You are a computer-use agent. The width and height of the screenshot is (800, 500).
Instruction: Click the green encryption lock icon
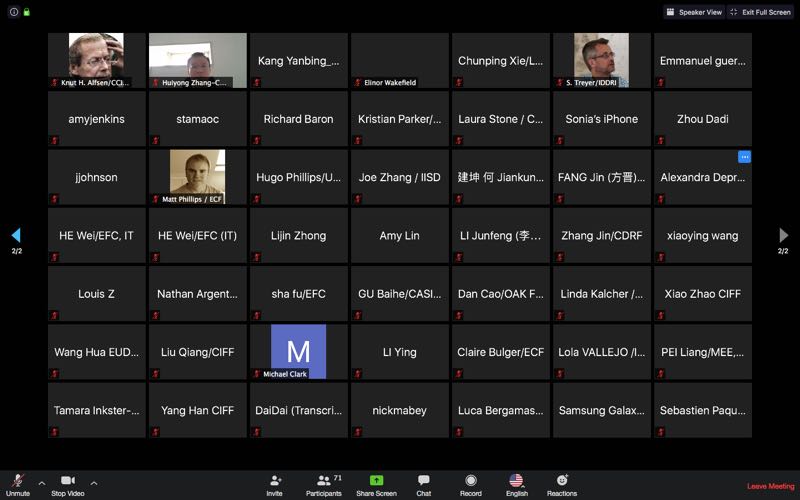coord(26,12)
